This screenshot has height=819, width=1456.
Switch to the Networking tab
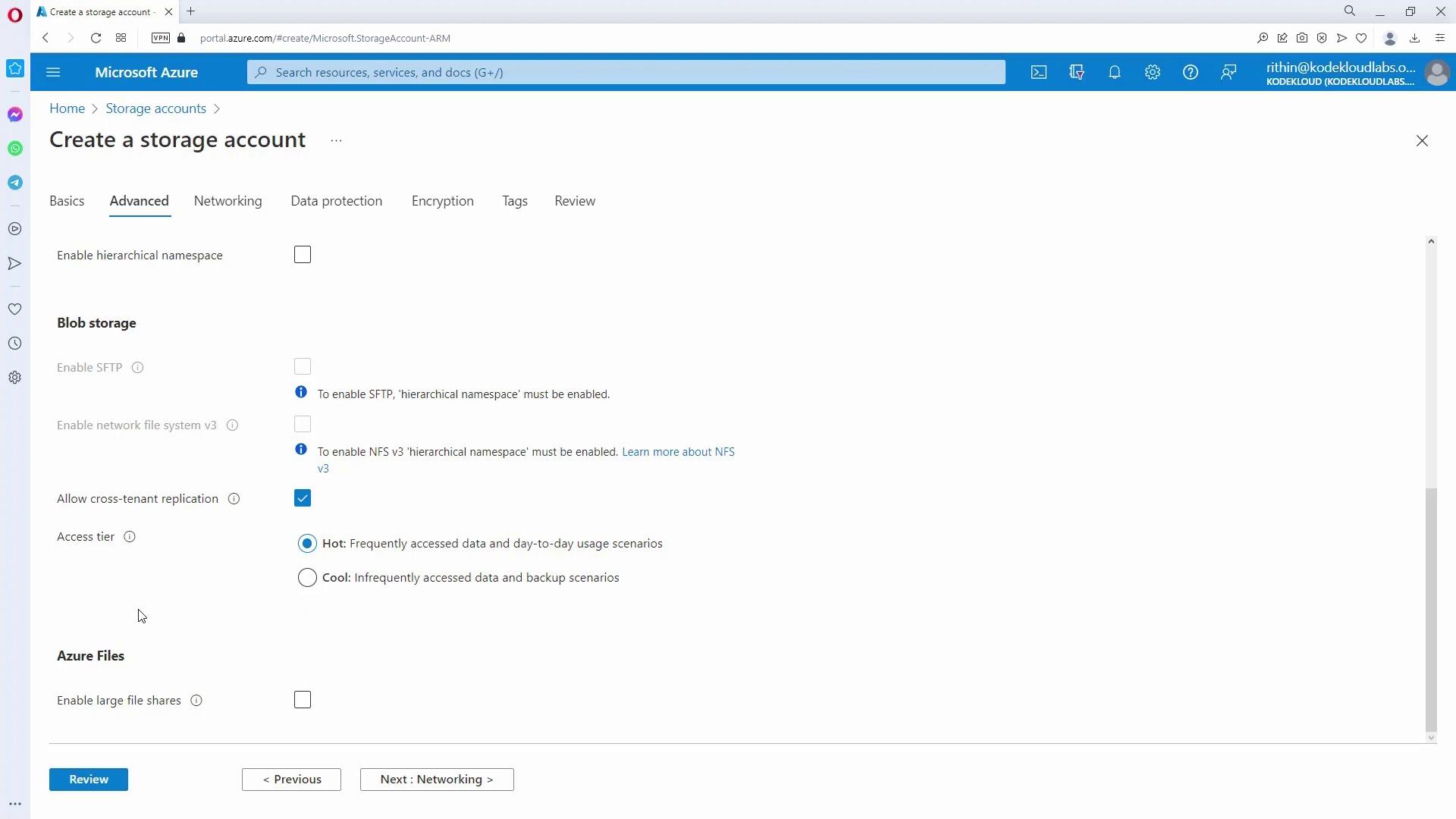pyautogui.click(x=227, y=201)
